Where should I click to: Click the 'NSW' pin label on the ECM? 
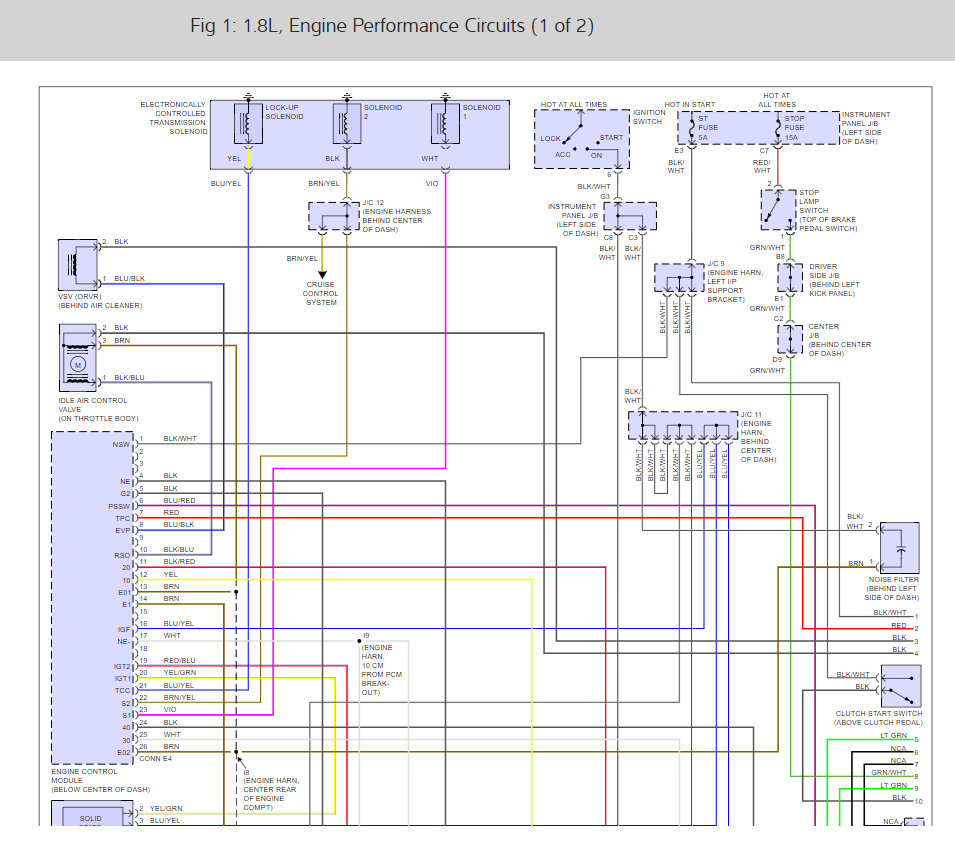click(x=121, y=445)
